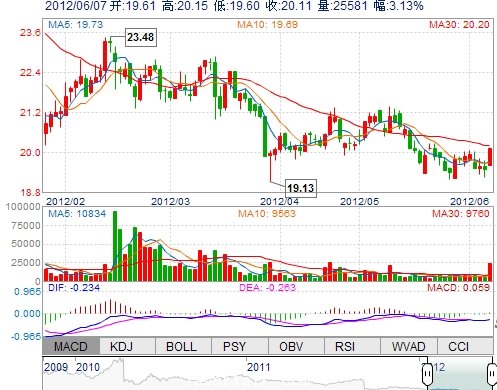Screen dimensions: 497x390
Task: Click the tallest green volume bar
Action: point(115,246)
